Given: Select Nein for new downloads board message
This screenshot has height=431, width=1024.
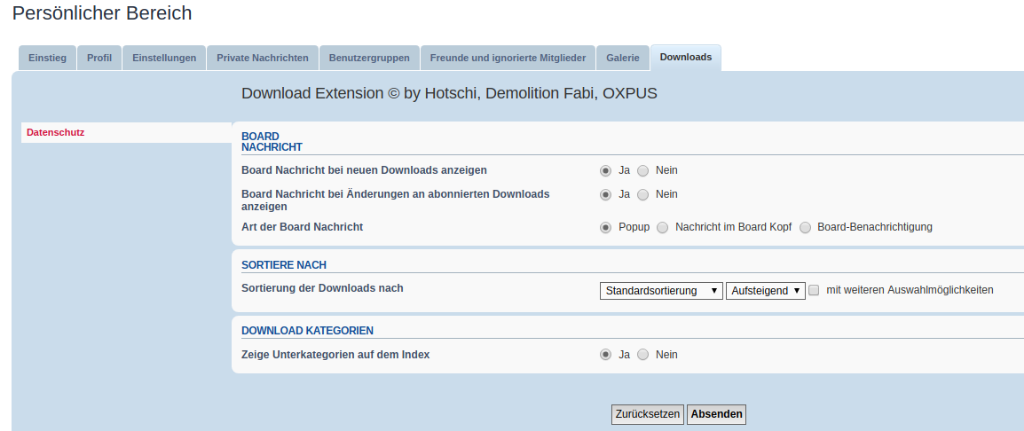Looking at the screenshot, I should 643,170.
